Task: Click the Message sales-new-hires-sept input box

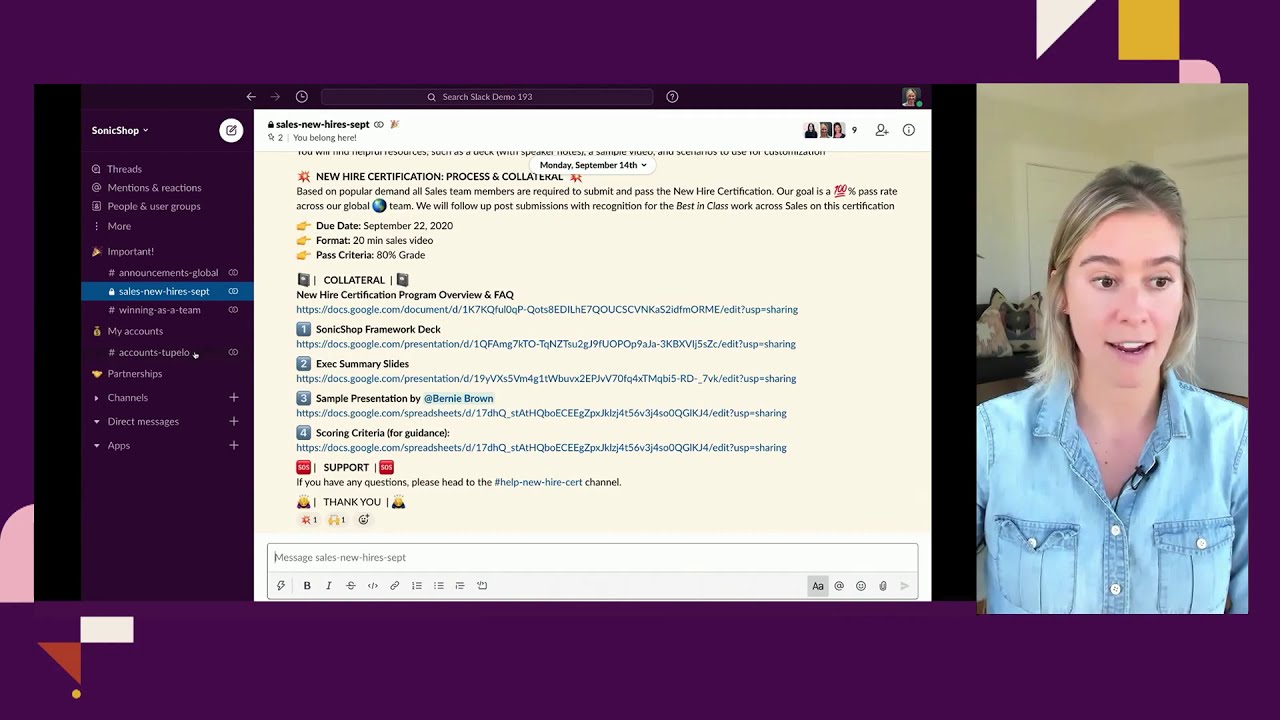Action: click(592, 558)
